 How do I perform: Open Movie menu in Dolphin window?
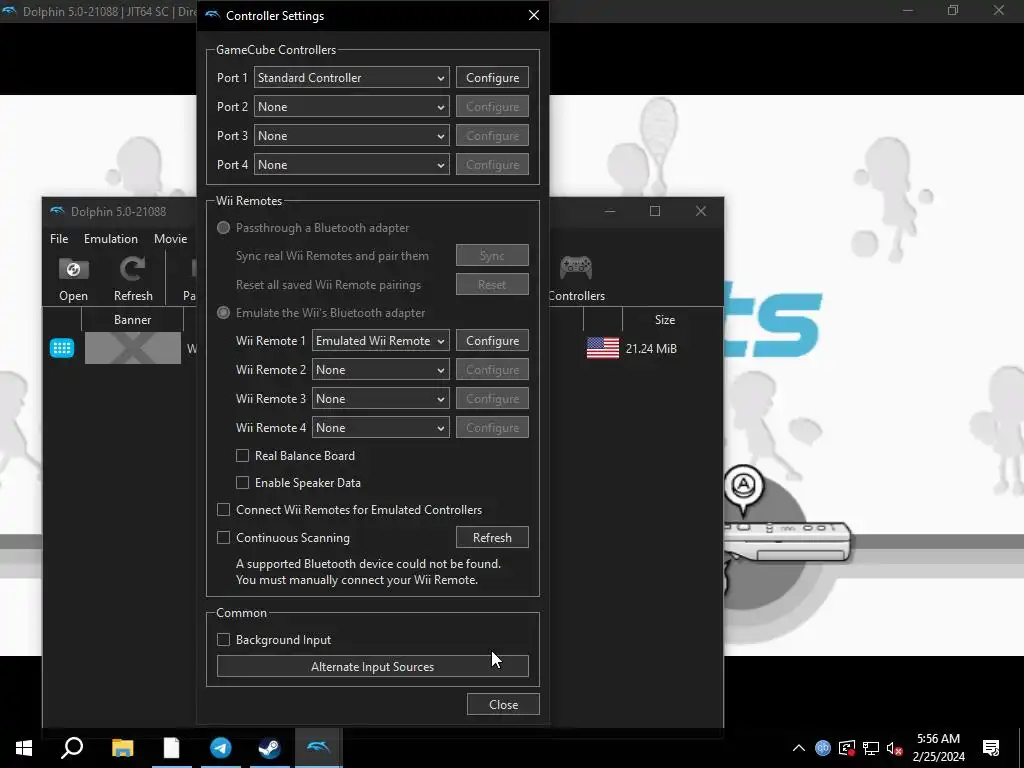pyautogui.click(x=170, y=239)
